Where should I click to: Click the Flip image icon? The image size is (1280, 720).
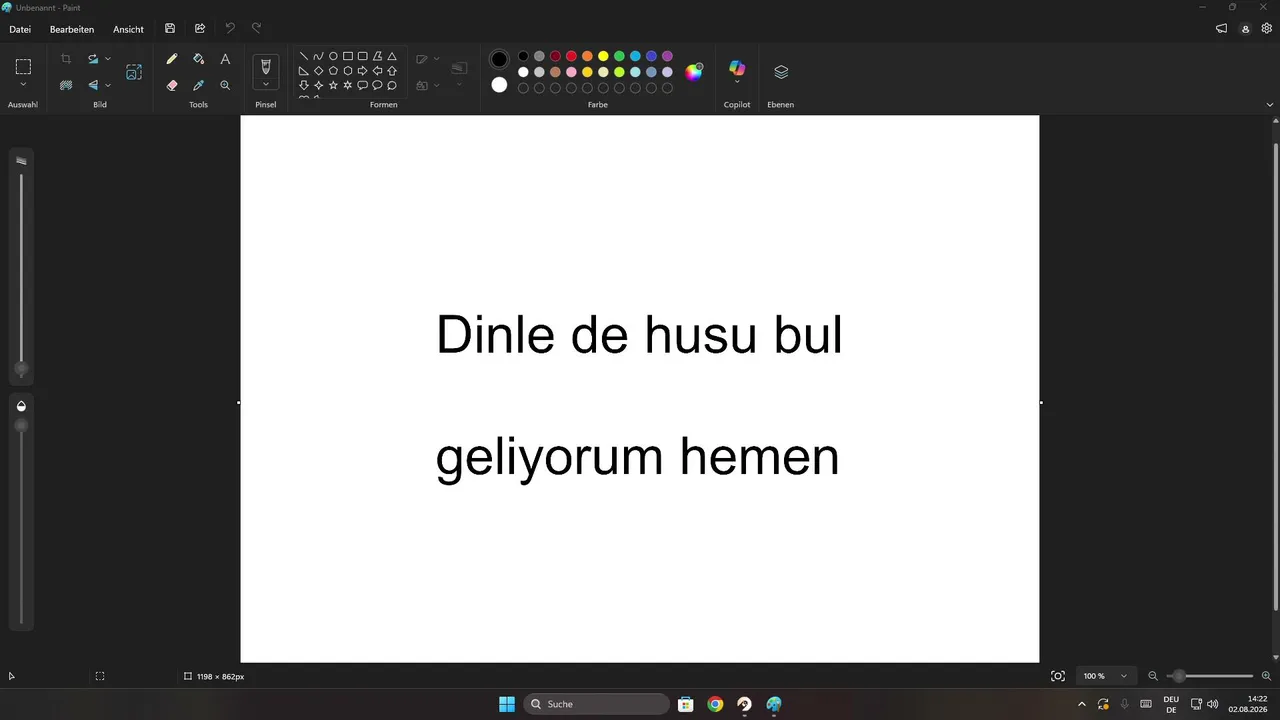pyautogui.click(x=93, y=85)
